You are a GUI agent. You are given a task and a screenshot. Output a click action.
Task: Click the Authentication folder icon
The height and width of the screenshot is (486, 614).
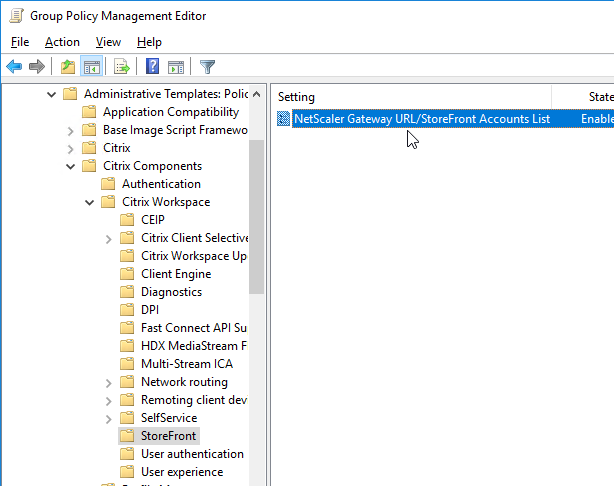[x=108, y=184]
